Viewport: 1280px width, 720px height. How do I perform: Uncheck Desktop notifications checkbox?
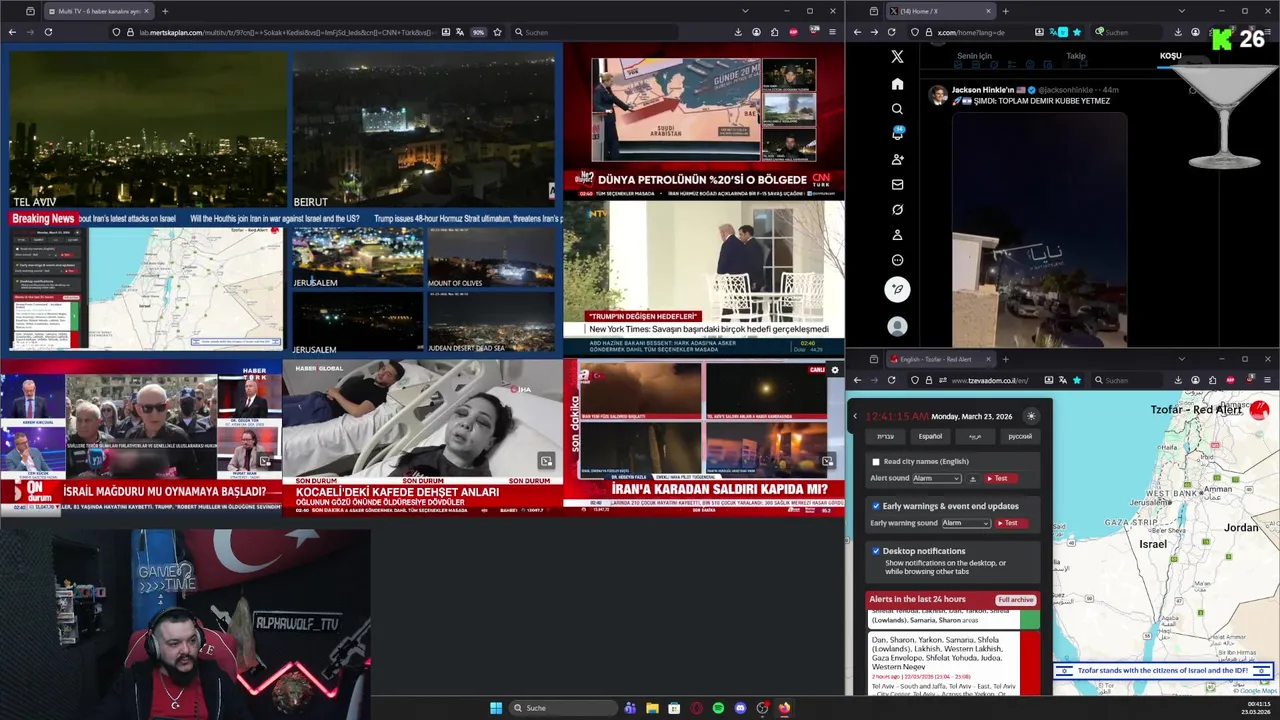pyautogui.click(x=876, y=551)
